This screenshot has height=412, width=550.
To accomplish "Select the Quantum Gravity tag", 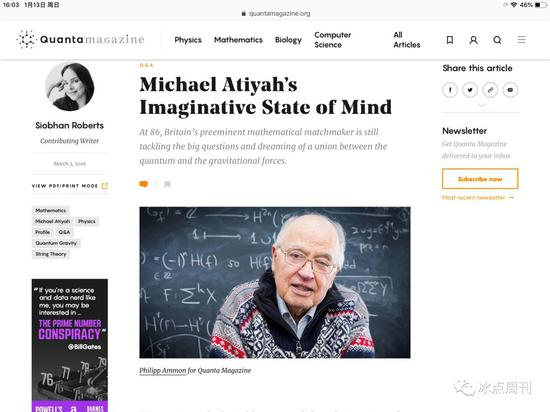I will coord(56,243).
